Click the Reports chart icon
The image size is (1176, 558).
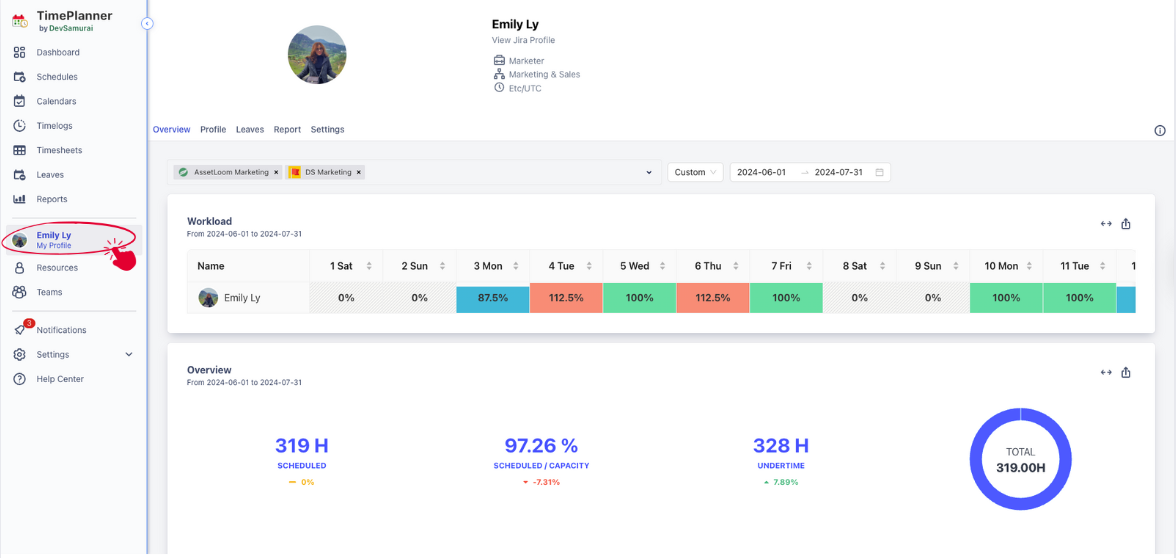click(19, 199)
